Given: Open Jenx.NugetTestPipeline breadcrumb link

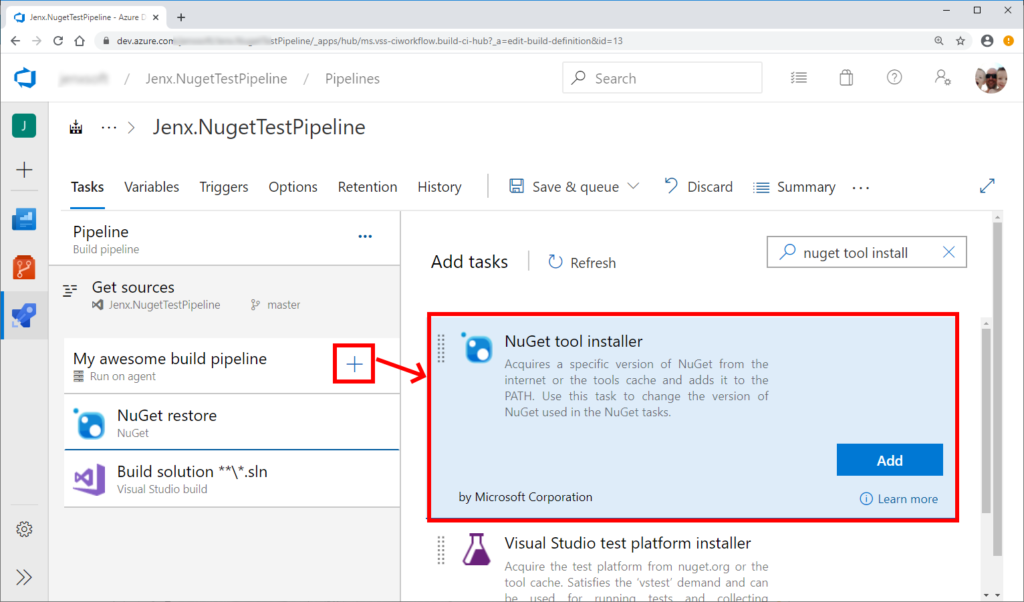Looking at the screenshot, I should coord(216,78).
